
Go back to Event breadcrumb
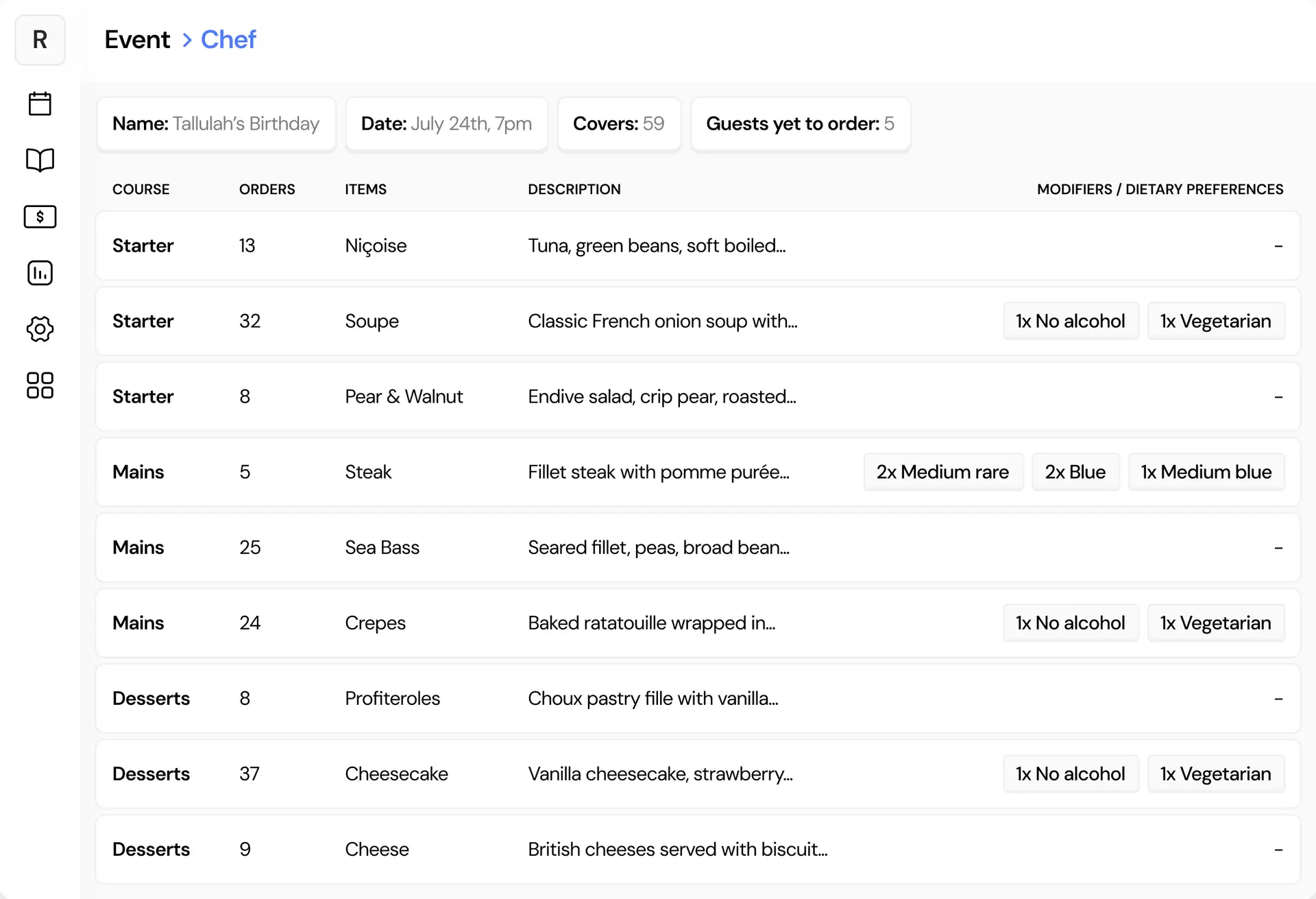pos(137,40)
